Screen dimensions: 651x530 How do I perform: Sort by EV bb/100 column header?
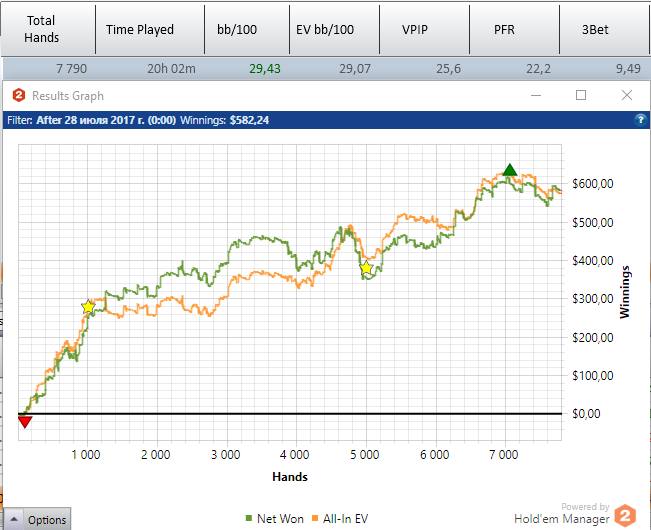click(x=335, y=29)
